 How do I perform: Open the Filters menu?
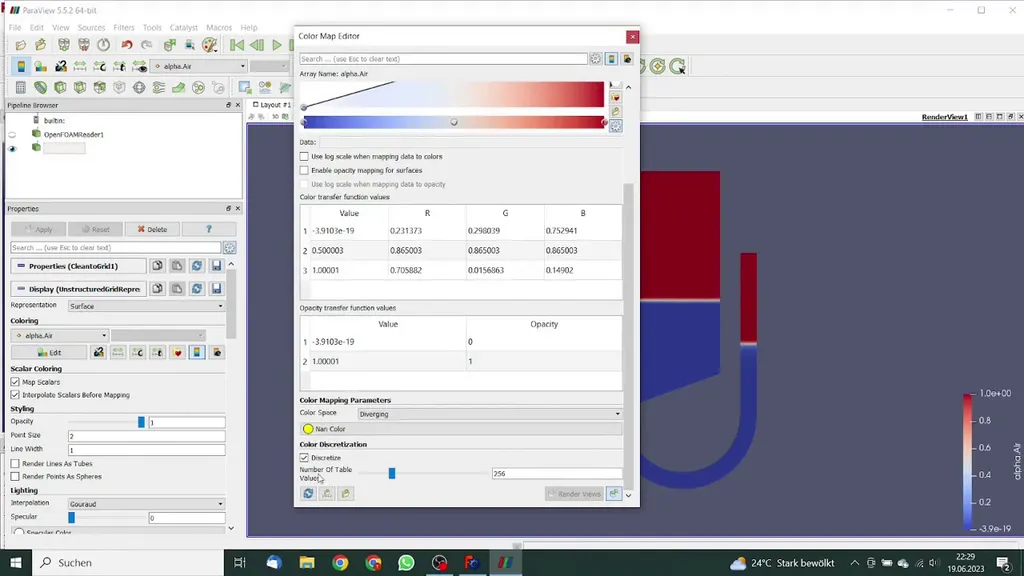pyautogui.click(x=124, y=28)
